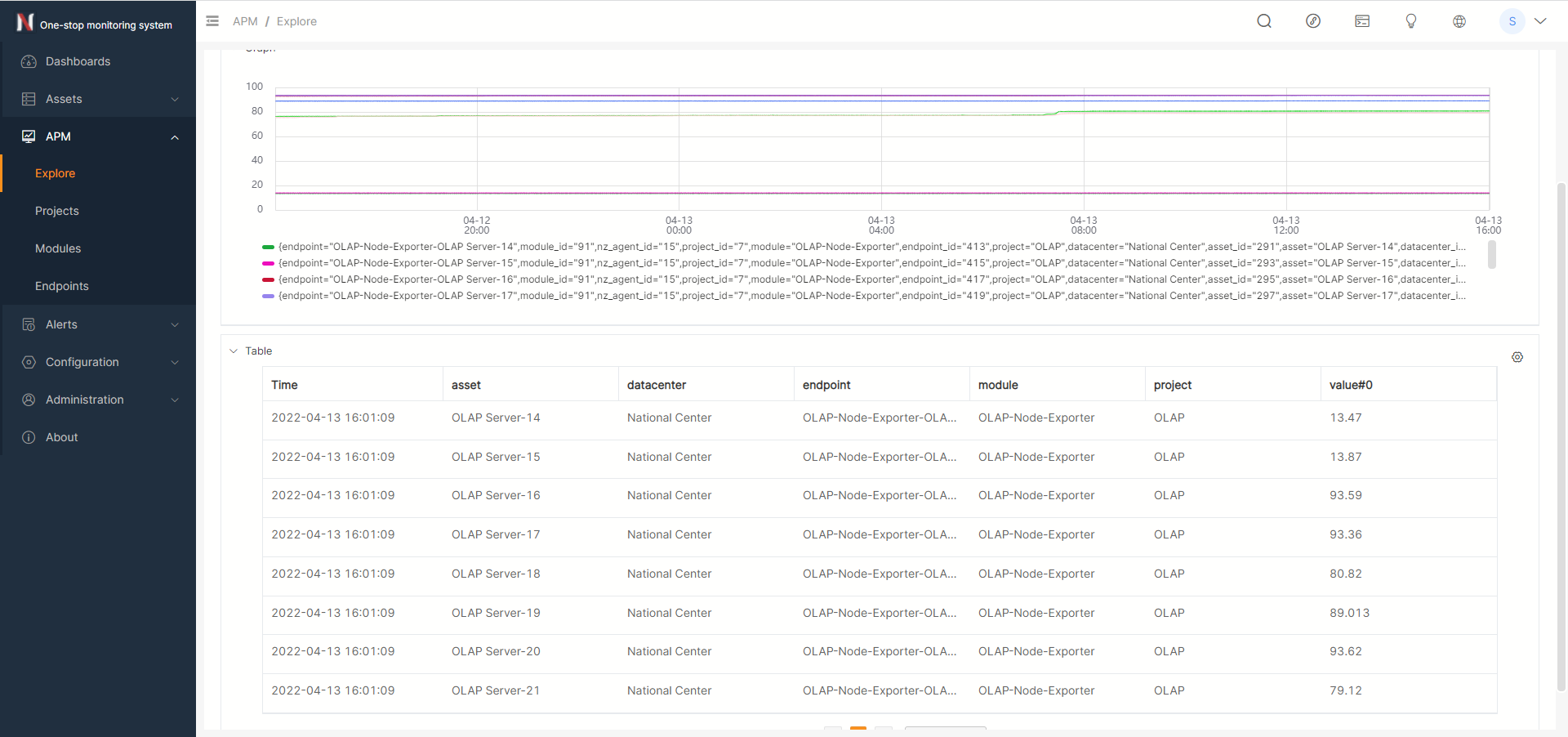
Task: Click the user avatar S
Action: pyautogui.click(x=1512, y=21)
